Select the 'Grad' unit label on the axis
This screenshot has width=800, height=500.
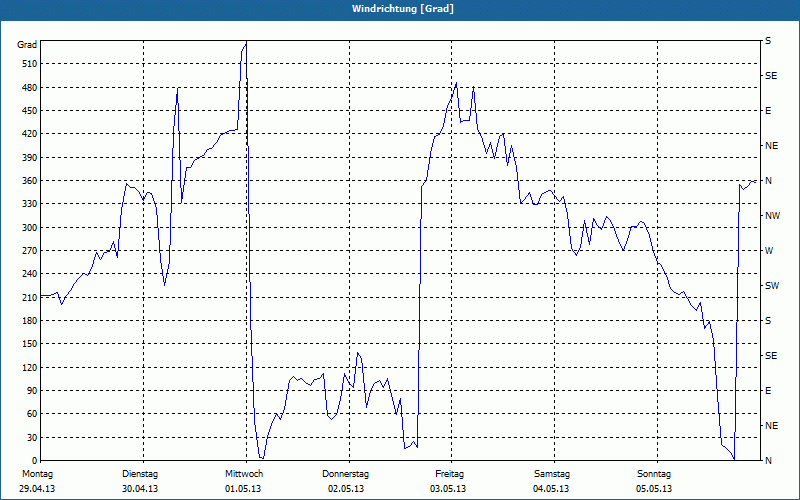27,45
